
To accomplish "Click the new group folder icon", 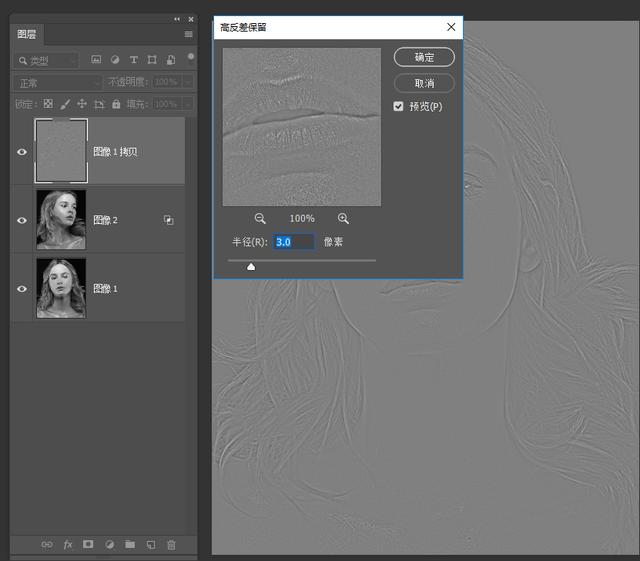I will (x=130, y=544).
